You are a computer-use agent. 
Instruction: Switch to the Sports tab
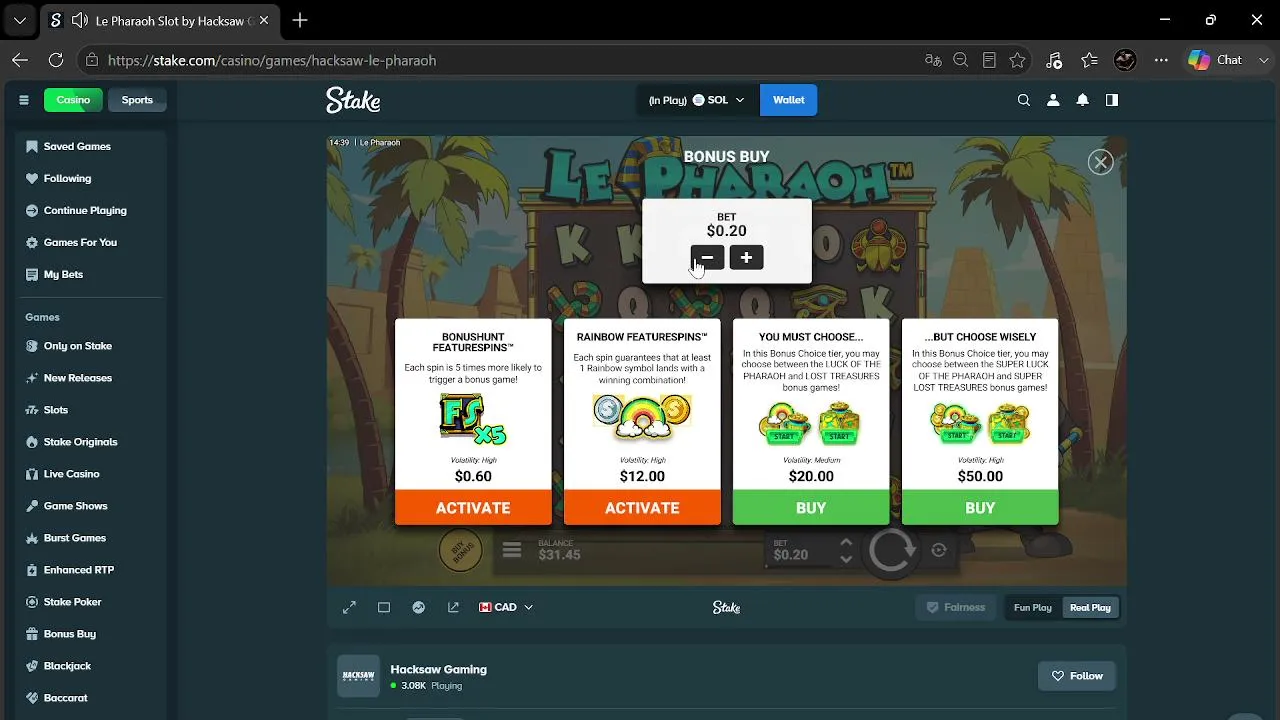click(x=137, y=100)
